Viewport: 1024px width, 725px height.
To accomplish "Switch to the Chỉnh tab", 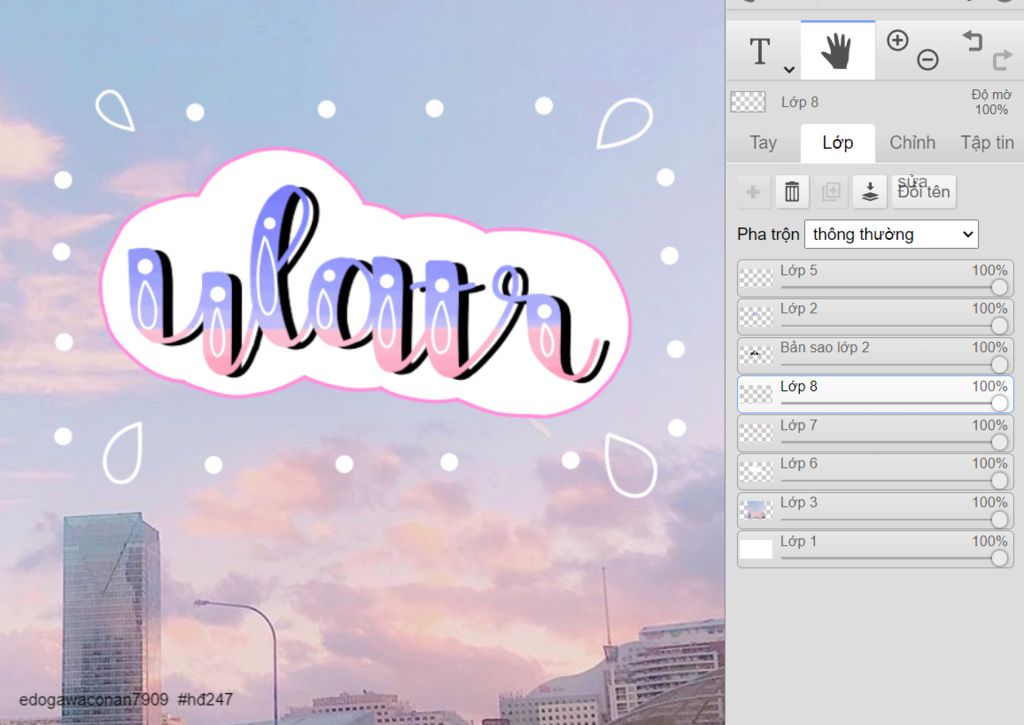I will pyautogui.click(x=912, y=143).
